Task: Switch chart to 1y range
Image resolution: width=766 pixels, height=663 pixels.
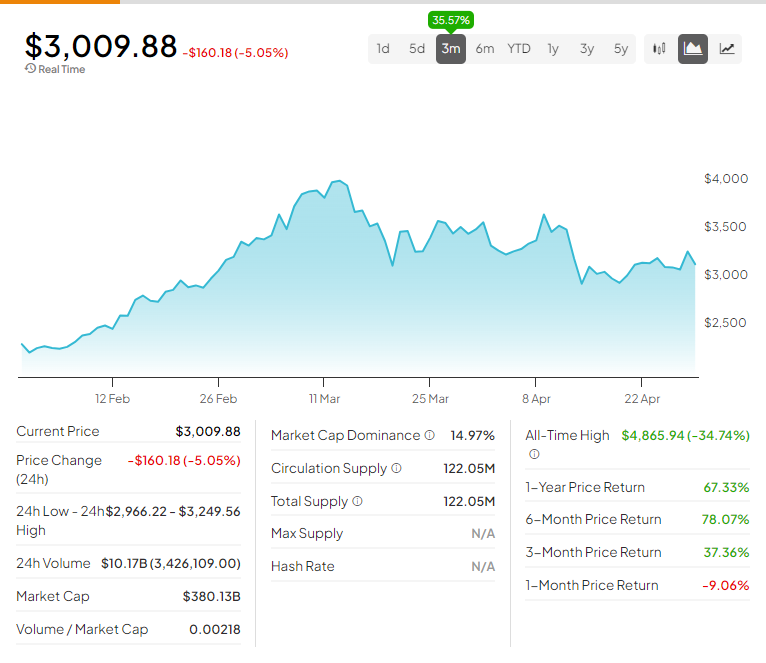Action: [553, 49]
